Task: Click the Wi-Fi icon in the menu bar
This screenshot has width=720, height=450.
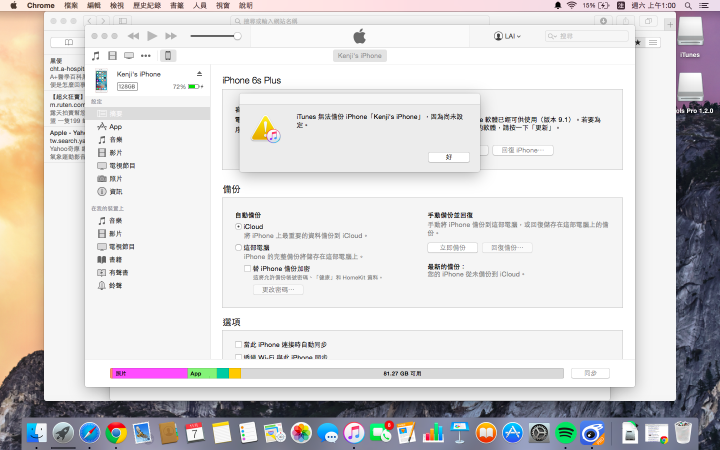Action: [x=571, y=6]
